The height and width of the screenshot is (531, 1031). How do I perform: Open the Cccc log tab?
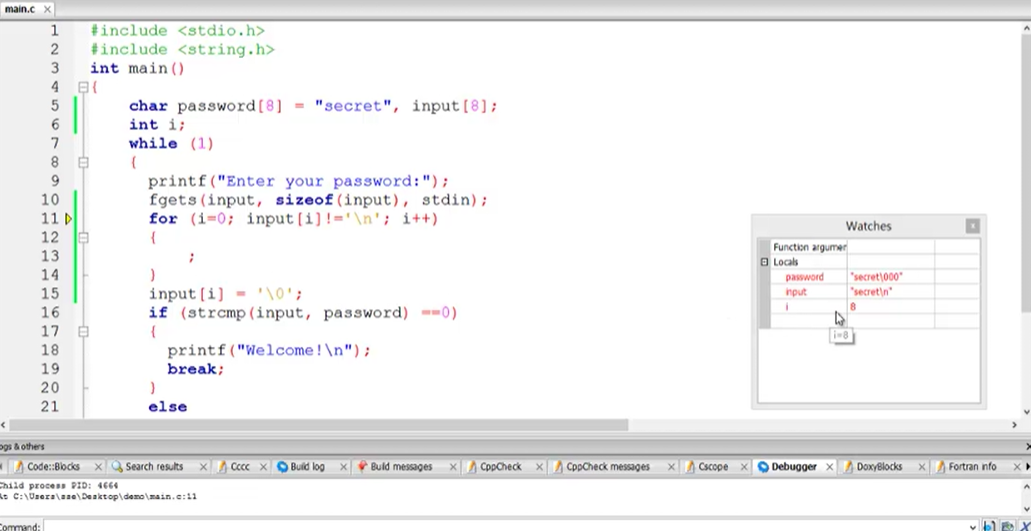click(240, 467)
